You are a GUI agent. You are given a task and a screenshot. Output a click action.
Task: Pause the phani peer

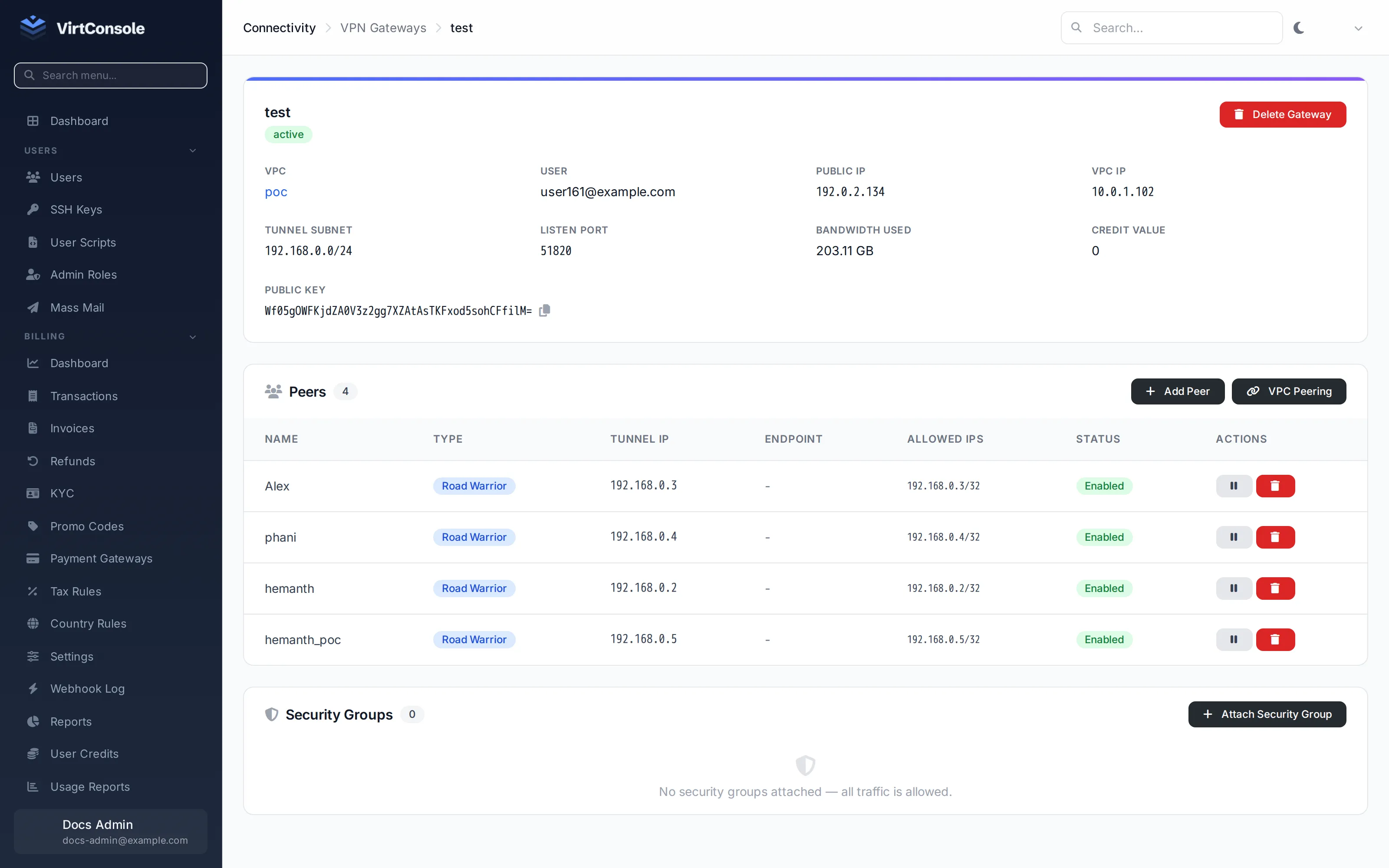[1234, 537]
